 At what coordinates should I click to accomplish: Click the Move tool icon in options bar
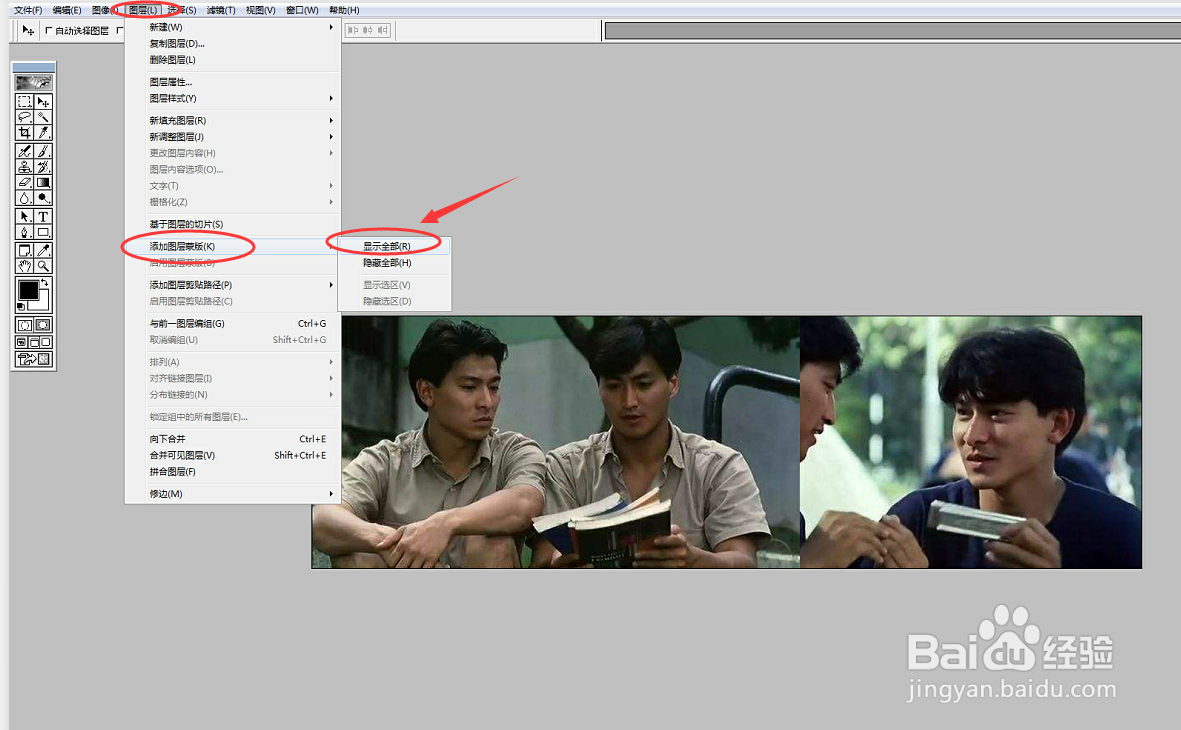pos(28,30)
